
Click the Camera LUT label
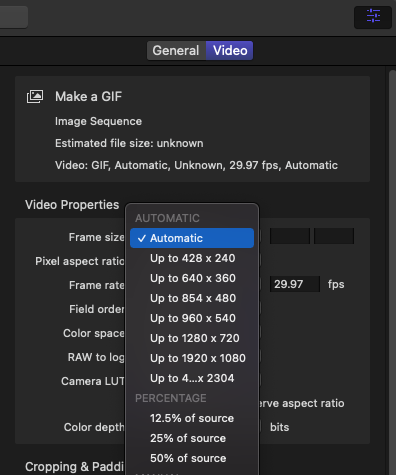[93, 381]
